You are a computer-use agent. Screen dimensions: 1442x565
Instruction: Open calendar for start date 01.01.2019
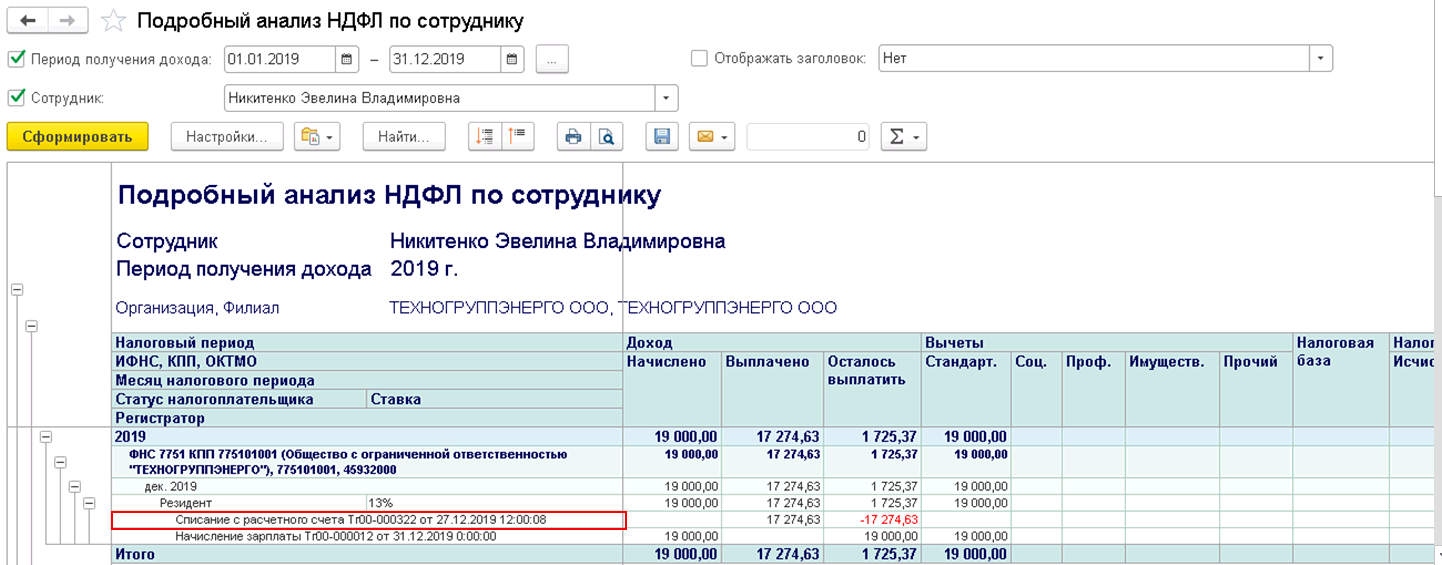pos(346,59)
